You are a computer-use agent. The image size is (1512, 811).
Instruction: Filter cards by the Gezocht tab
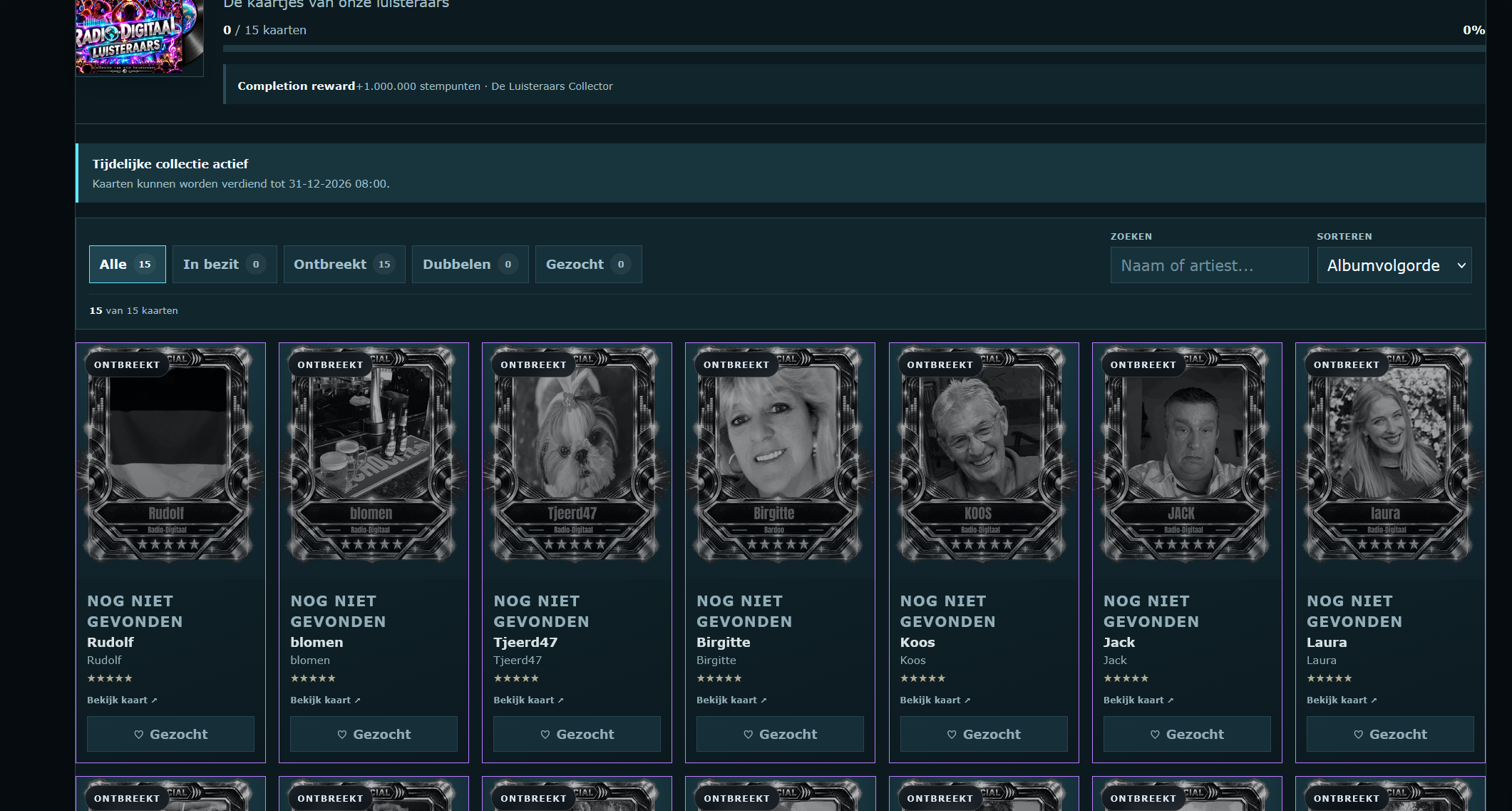tap(589, 265)
